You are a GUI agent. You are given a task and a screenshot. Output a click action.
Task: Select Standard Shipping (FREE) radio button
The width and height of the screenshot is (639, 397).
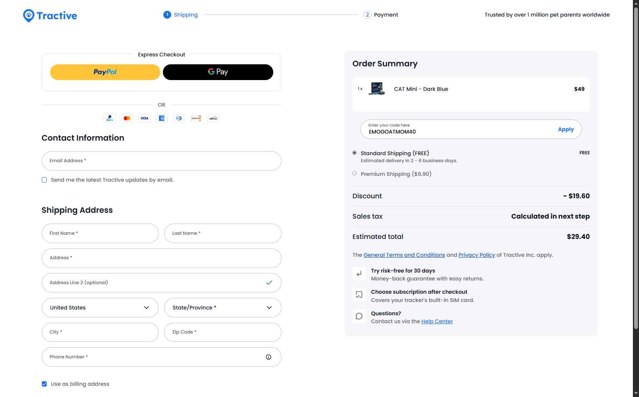click(x=354, y=153)
